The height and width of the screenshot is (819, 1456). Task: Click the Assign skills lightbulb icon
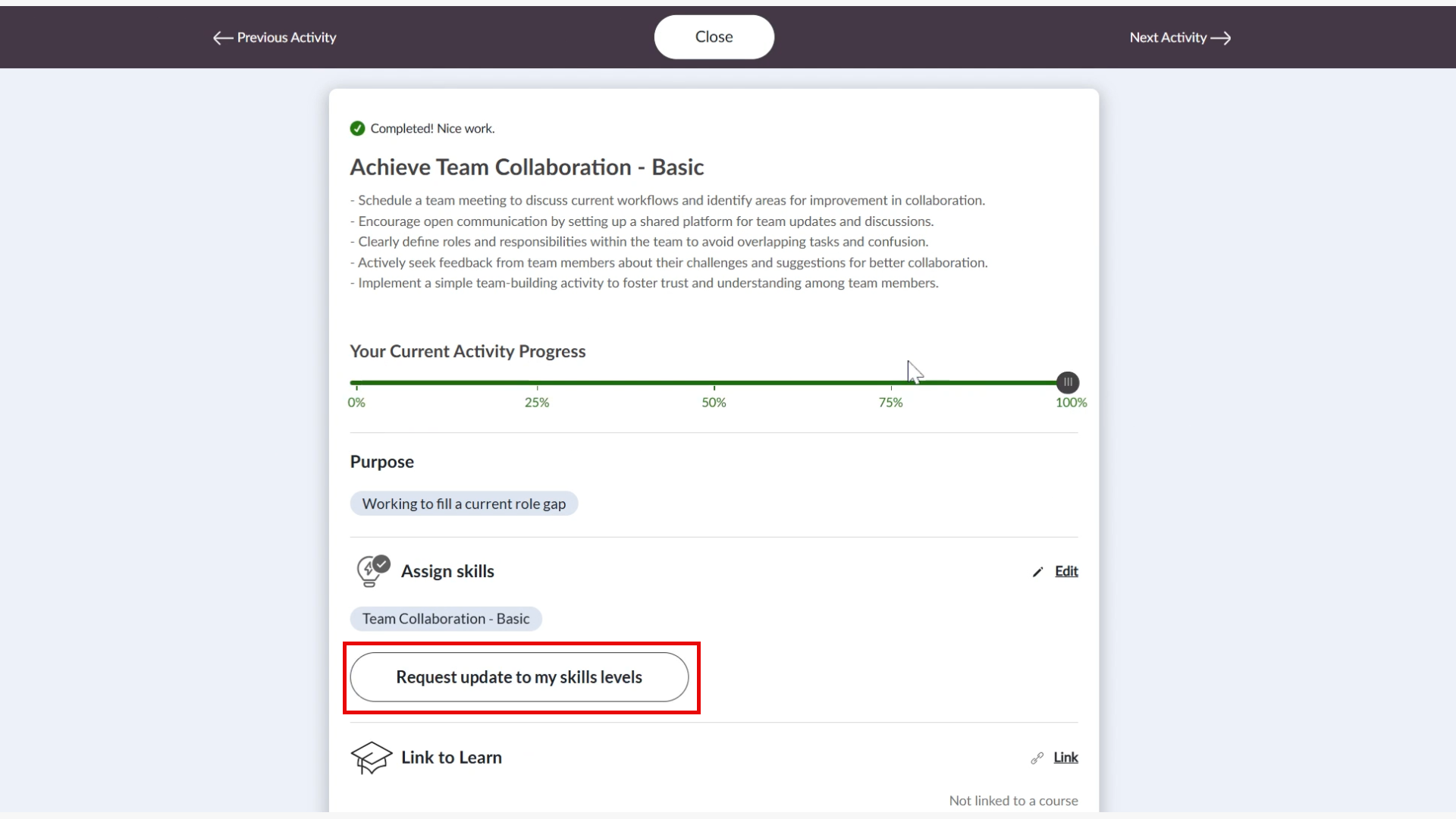[x=371, y=572]
